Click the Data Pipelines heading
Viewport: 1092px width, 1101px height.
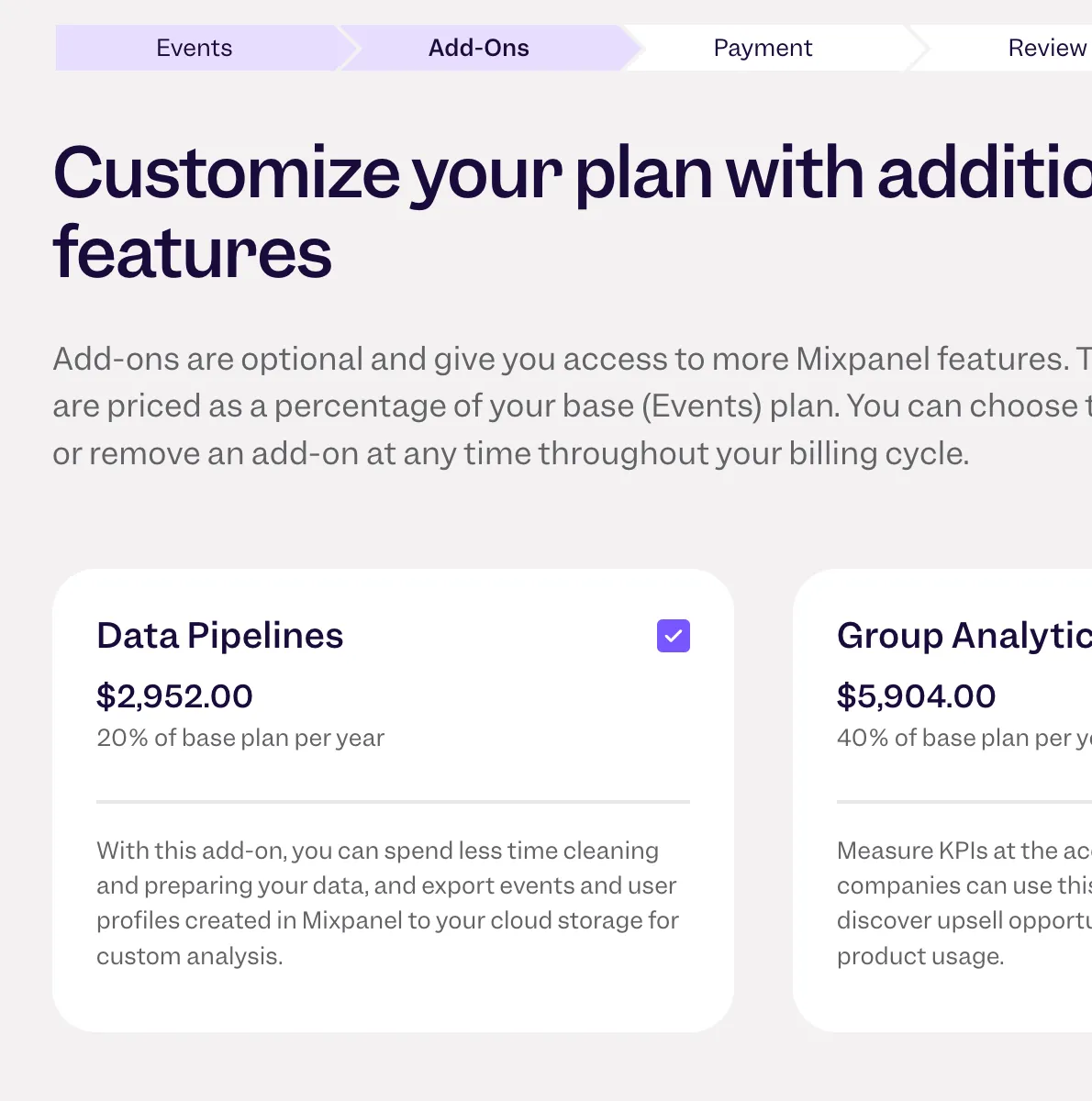219,635
